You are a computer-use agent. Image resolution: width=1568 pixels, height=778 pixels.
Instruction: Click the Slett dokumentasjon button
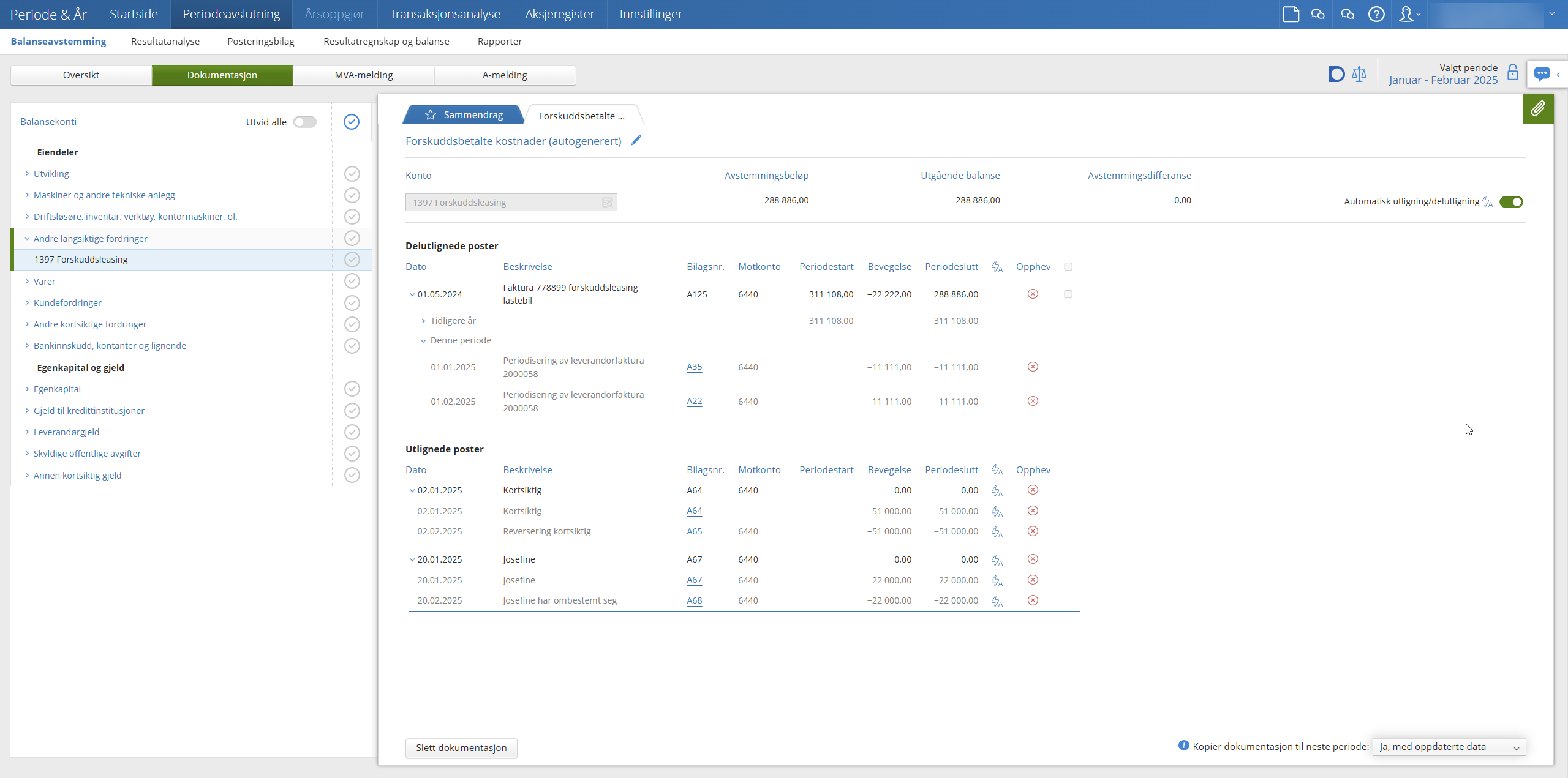click(461, 747)
